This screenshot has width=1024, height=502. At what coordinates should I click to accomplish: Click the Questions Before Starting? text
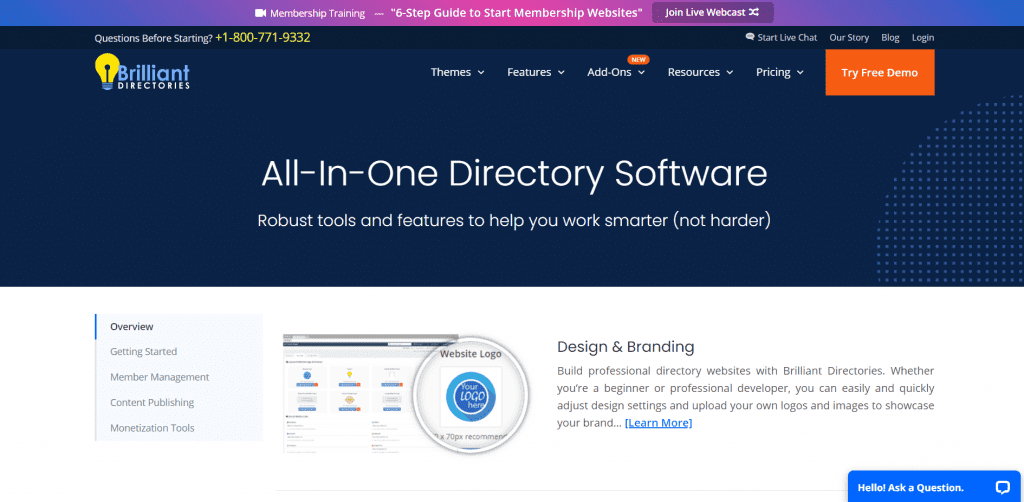(153, 38)
